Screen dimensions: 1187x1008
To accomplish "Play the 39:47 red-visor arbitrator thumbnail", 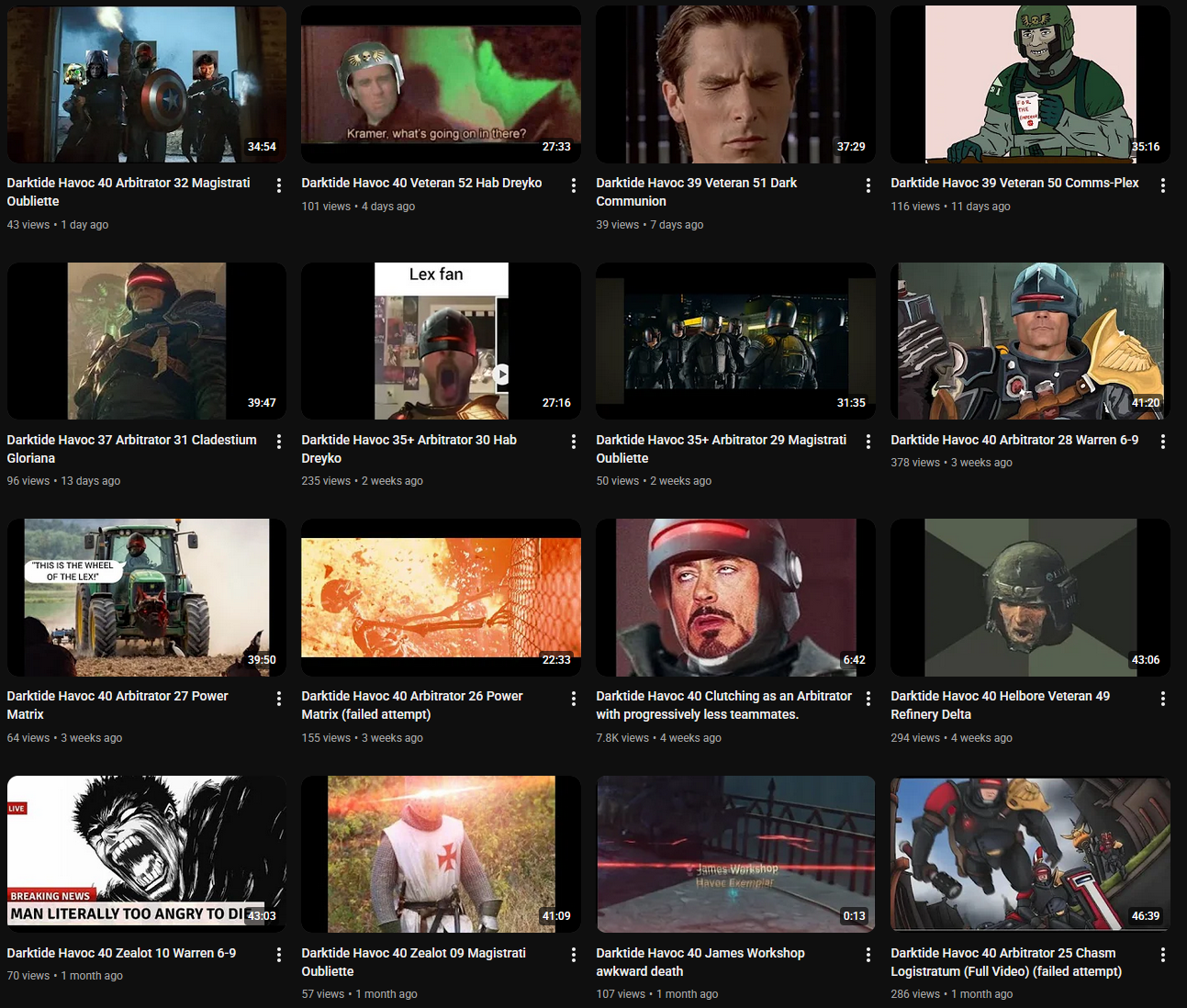I will pyautogui.click(x=147, y=342).
